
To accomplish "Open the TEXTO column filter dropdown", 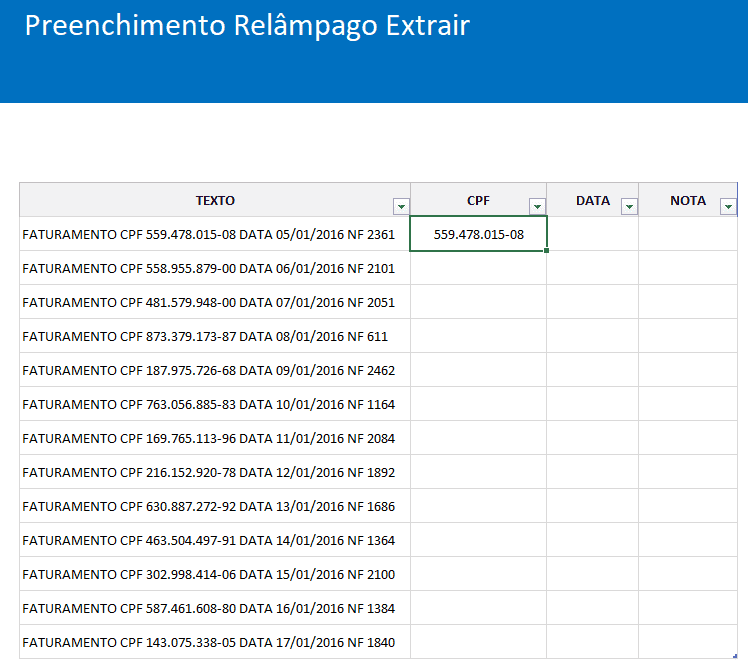I will (401, 207).
